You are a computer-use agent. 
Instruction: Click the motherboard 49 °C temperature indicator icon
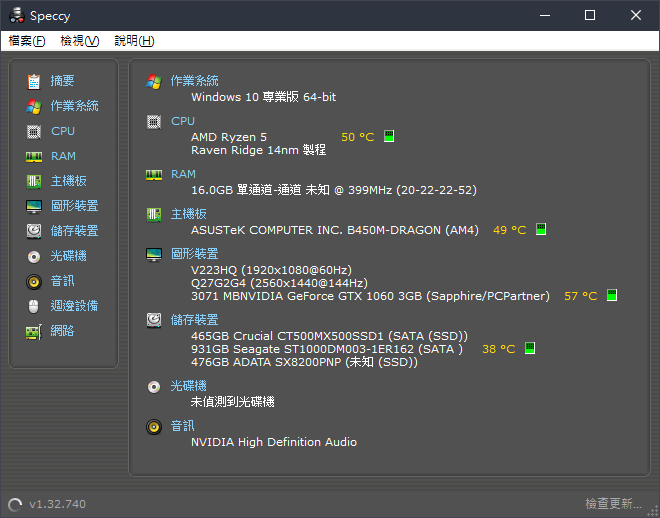541,229
